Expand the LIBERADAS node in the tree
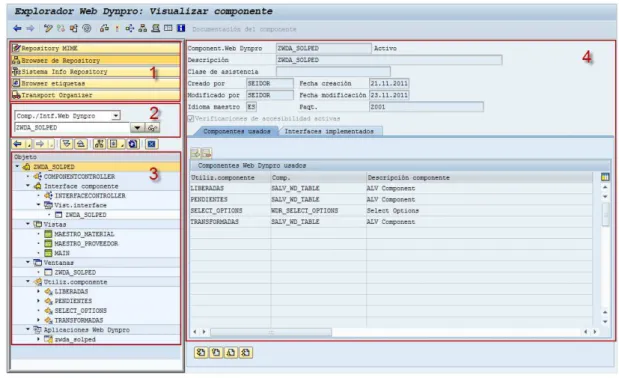Image resolution: width=619 pixels, height=378 pixels. 39,291
